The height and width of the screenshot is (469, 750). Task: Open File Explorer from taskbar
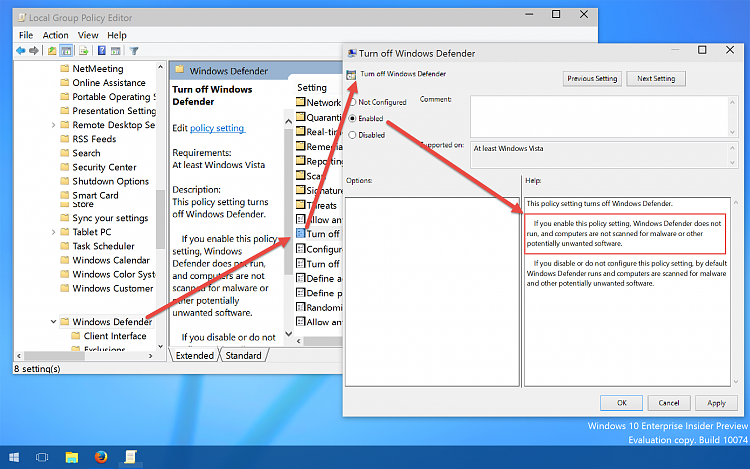pyautogui.click(x=71, y=458)
